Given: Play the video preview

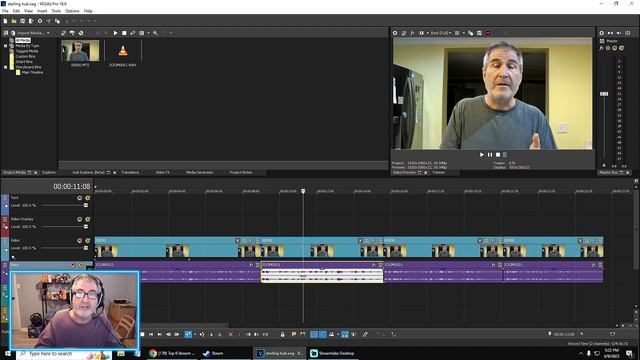Looking at the screenshot, I should click(482, 155).
